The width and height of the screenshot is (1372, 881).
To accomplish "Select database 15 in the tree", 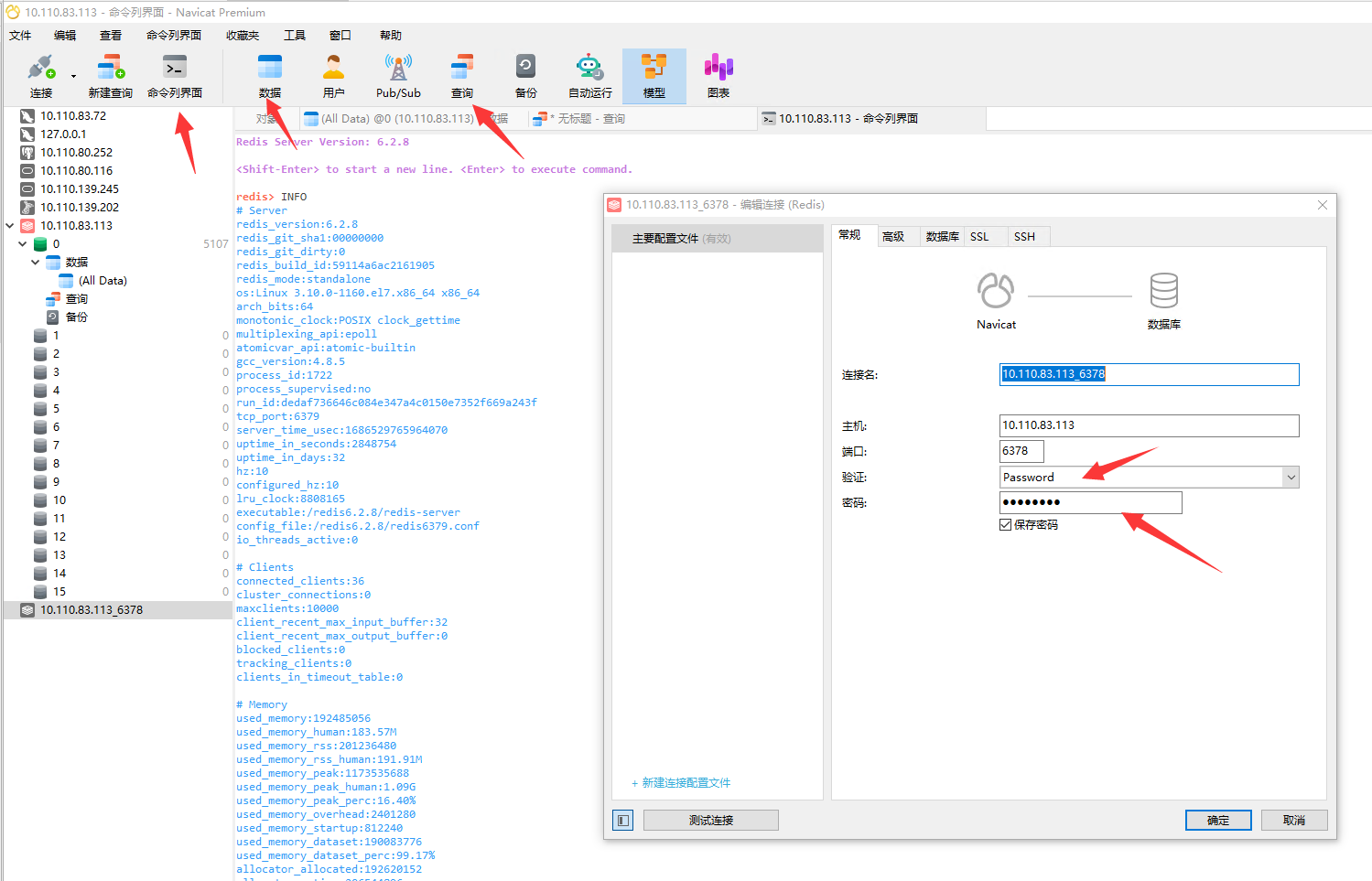I will (59, 591).
